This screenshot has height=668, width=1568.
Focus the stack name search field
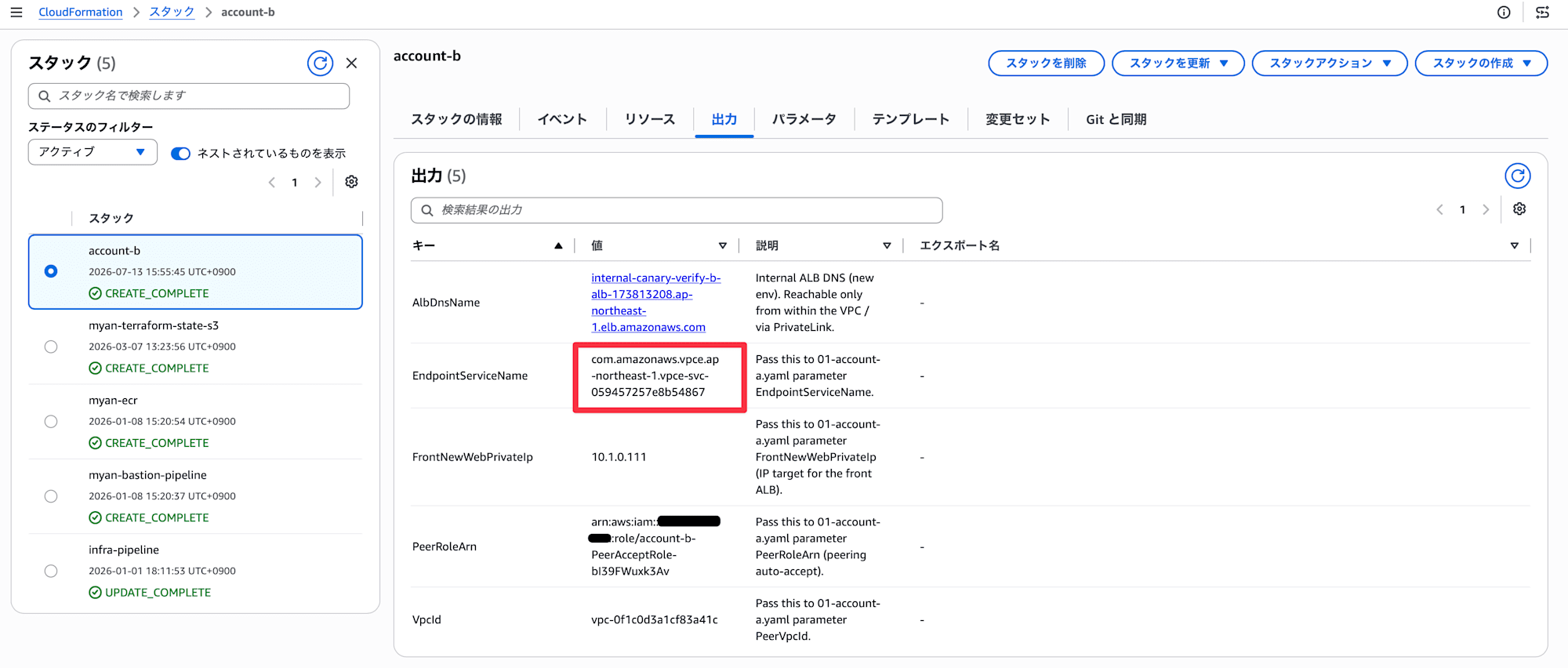(189, 96)
